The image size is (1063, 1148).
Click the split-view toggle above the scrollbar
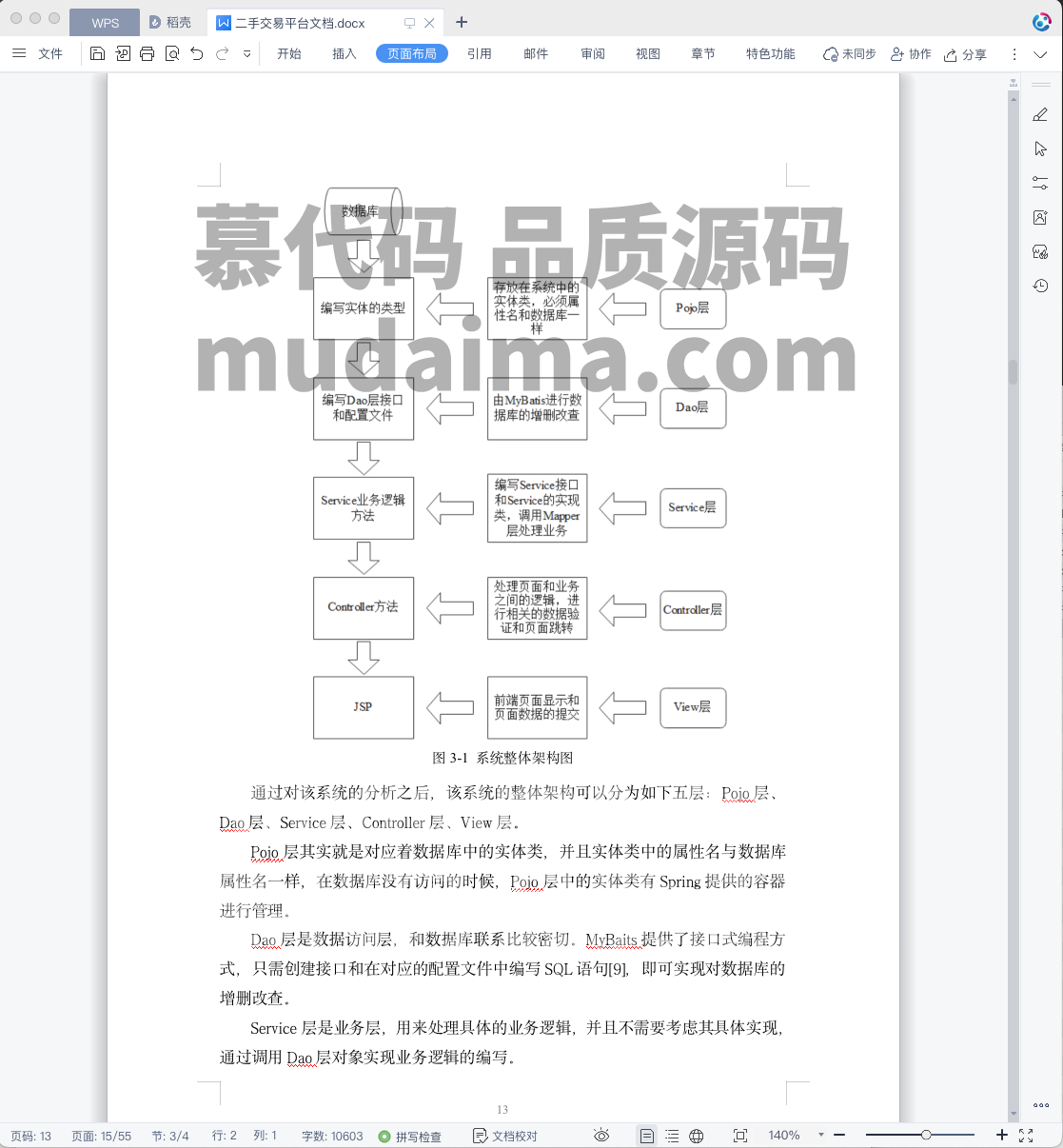tap(1014, 83)
